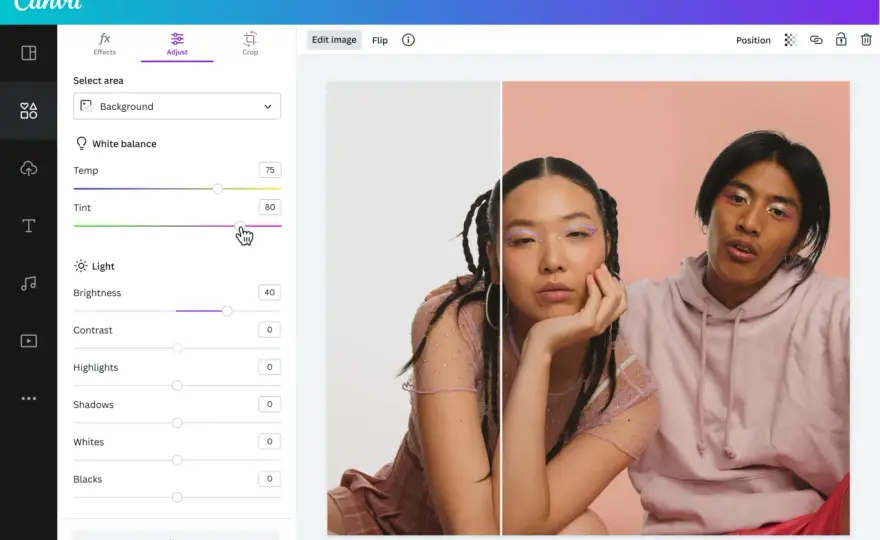Switch to the Crop tab

(250, 44)
